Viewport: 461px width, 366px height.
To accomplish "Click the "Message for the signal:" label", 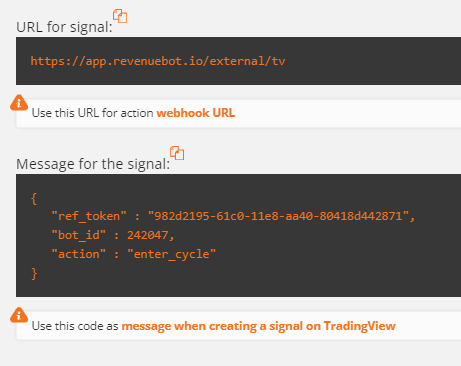I will pos(93,164).
